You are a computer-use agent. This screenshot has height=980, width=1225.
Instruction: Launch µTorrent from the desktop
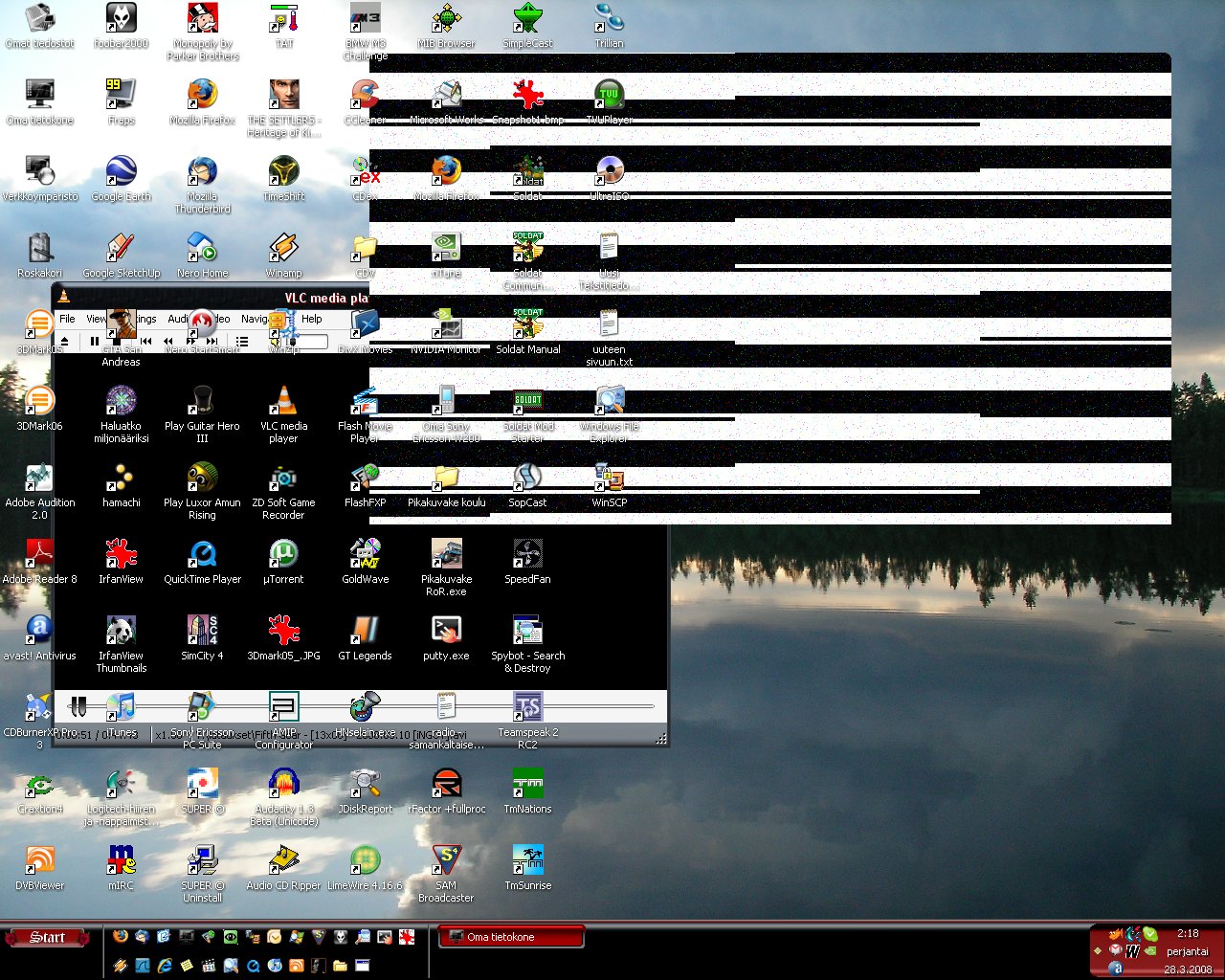point(283,556)
